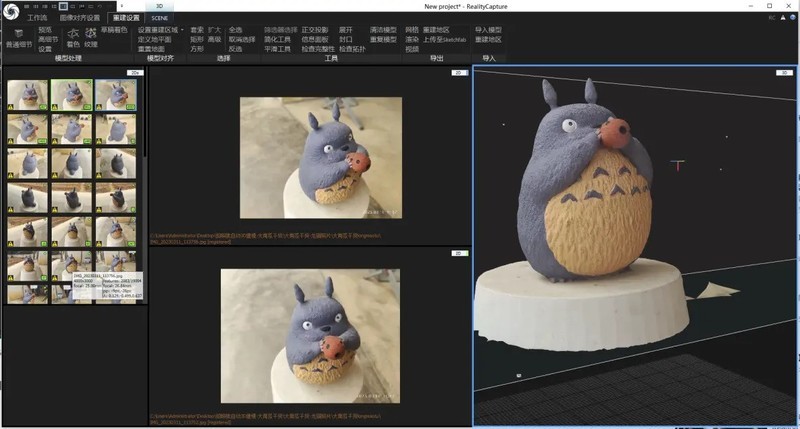Click the RC label near the notification bell
800x429 pixels.
coord(772,17)
